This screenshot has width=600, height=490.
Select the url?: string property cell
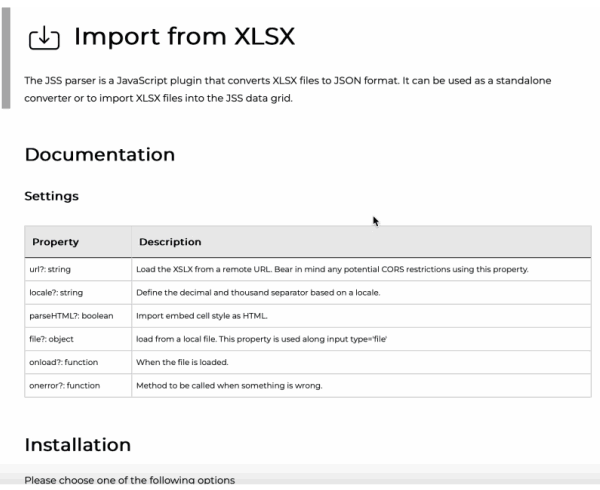point(78,269)
